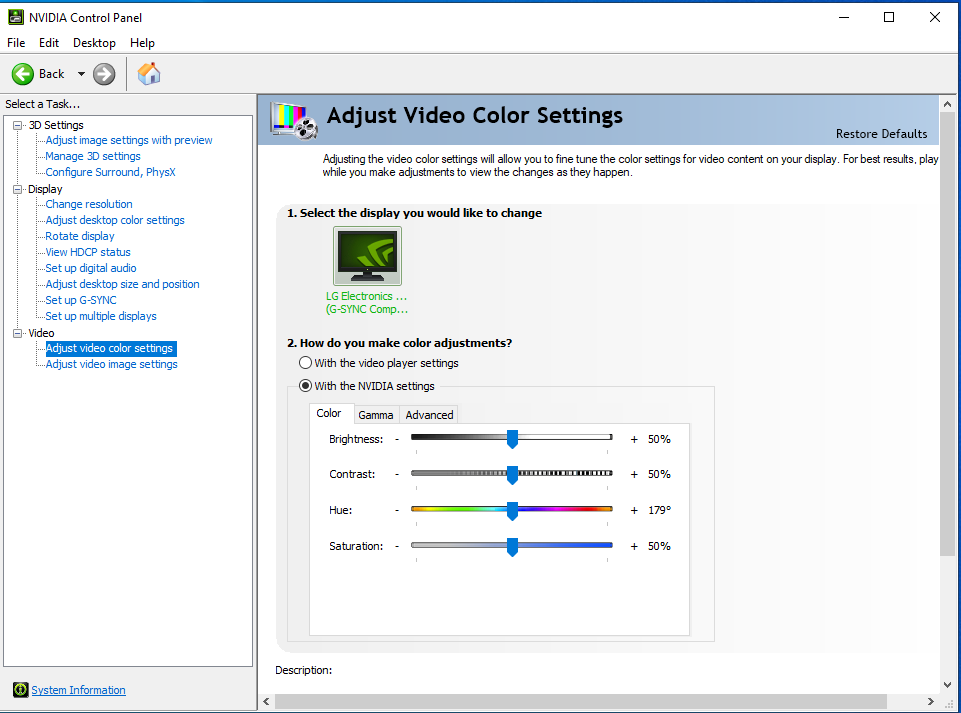
Task: Open the Desktop menu
Action: [94, 43]
